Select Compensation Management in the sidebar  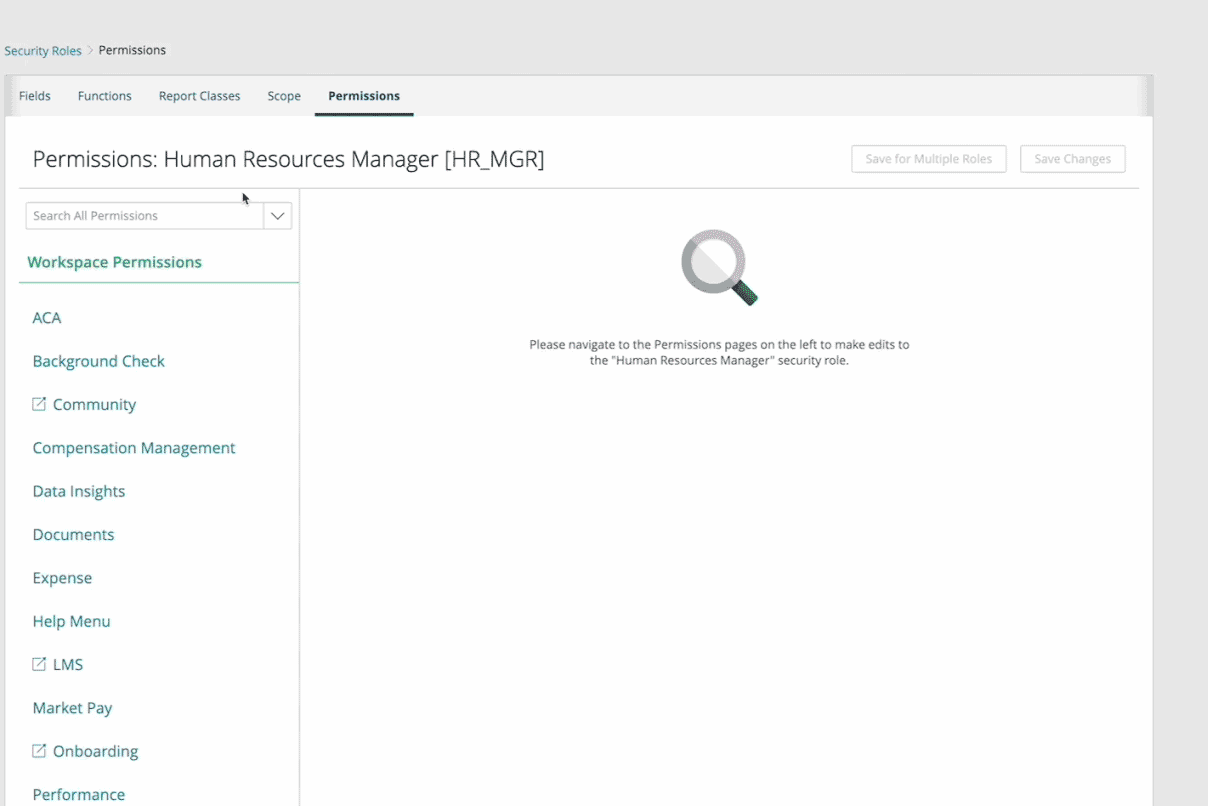134,448
